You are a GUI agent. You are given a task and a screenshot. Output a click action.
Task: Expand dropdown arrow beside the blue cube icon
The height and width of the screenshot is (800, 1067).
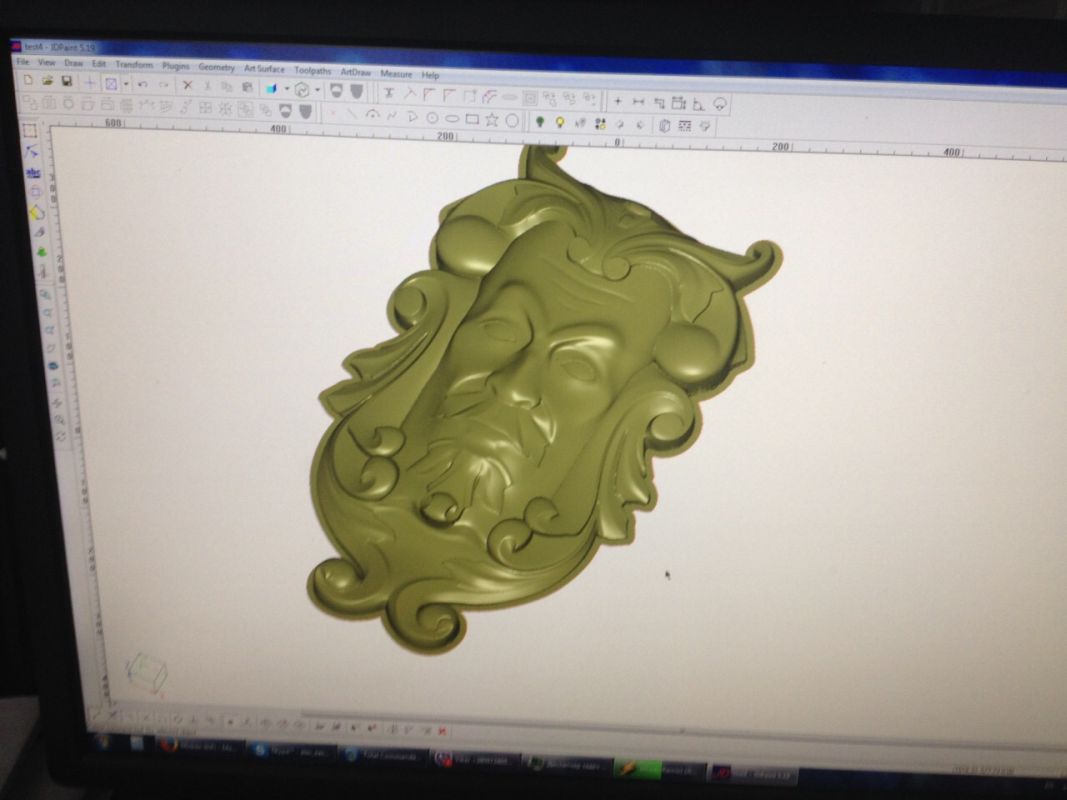coord(286,89)
